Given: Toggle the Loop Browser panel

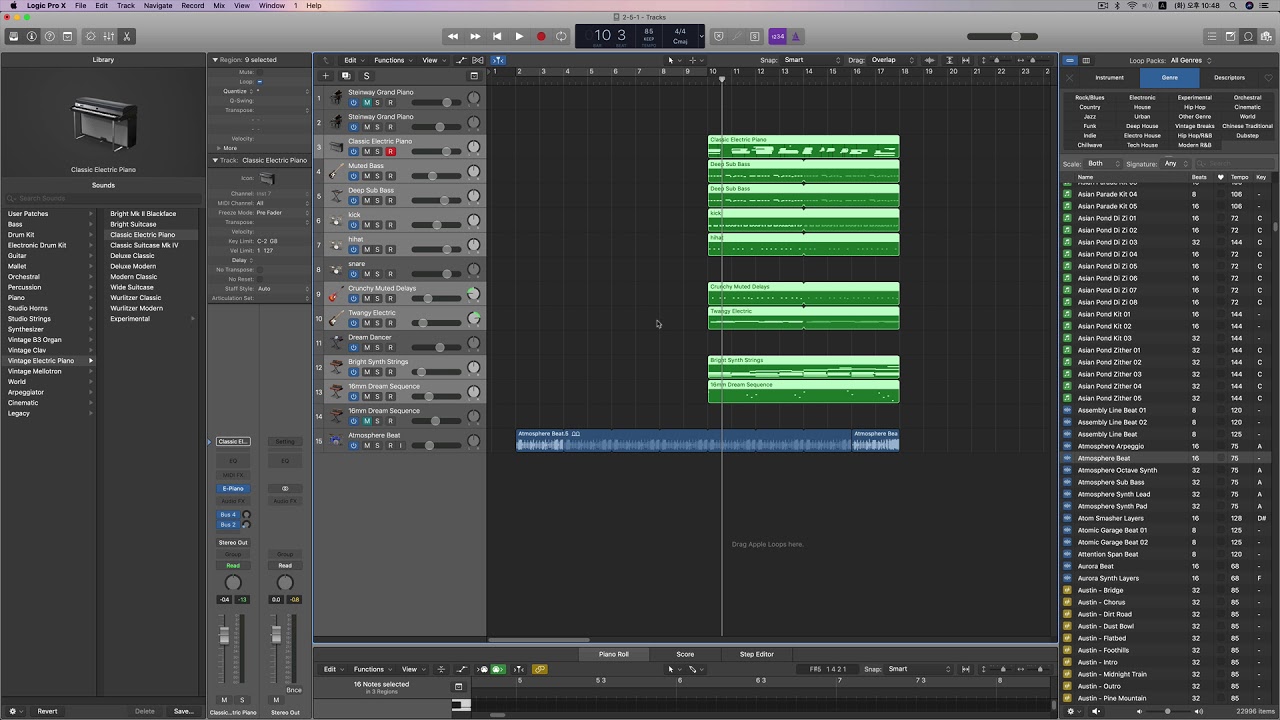Looking at the screenshot, I should coord(1248,37).
